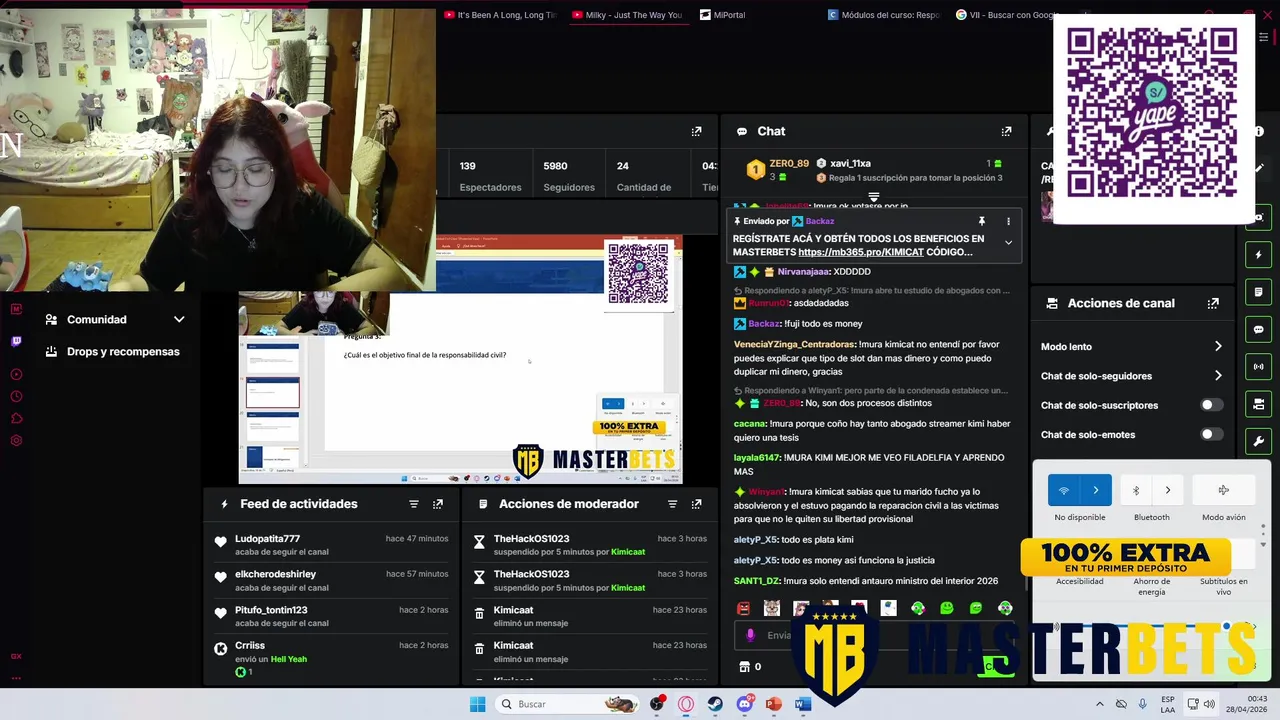
Task: Click the edit pencil icon in the right toolbar
Action: click(x=1260, y=168)
